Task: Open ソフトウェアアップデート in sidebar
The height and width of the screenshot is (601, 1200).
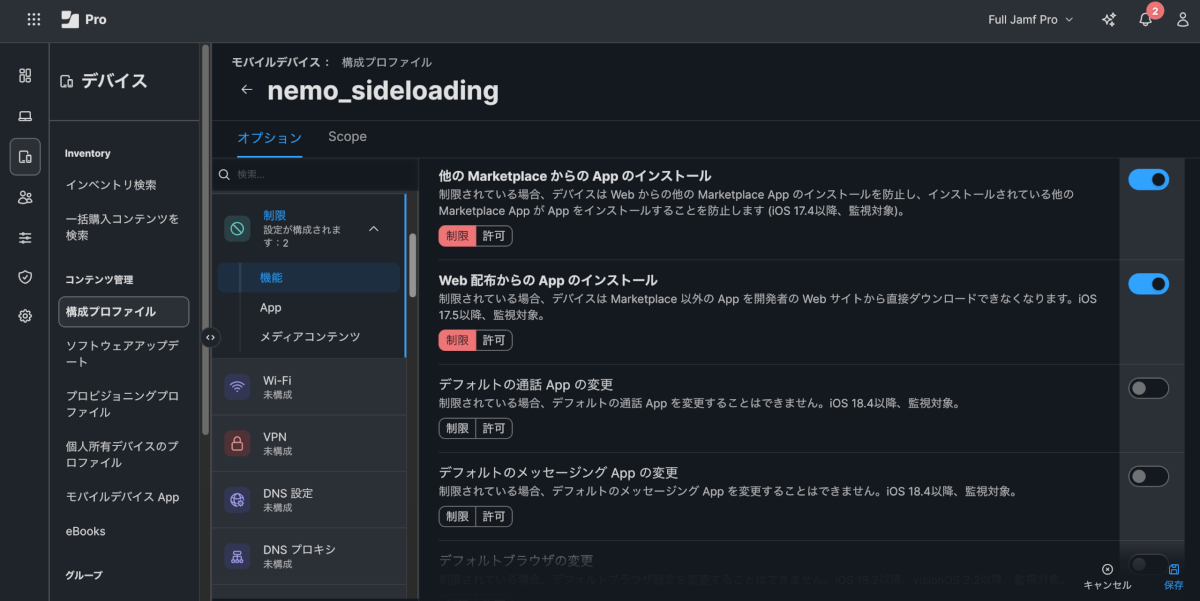Action: pyautogui.click(x=124, y=354)
